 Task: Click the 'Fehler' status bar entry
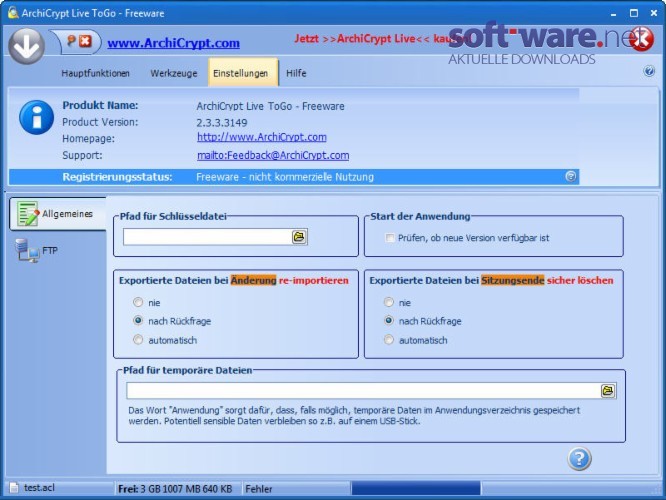(259, 489)
